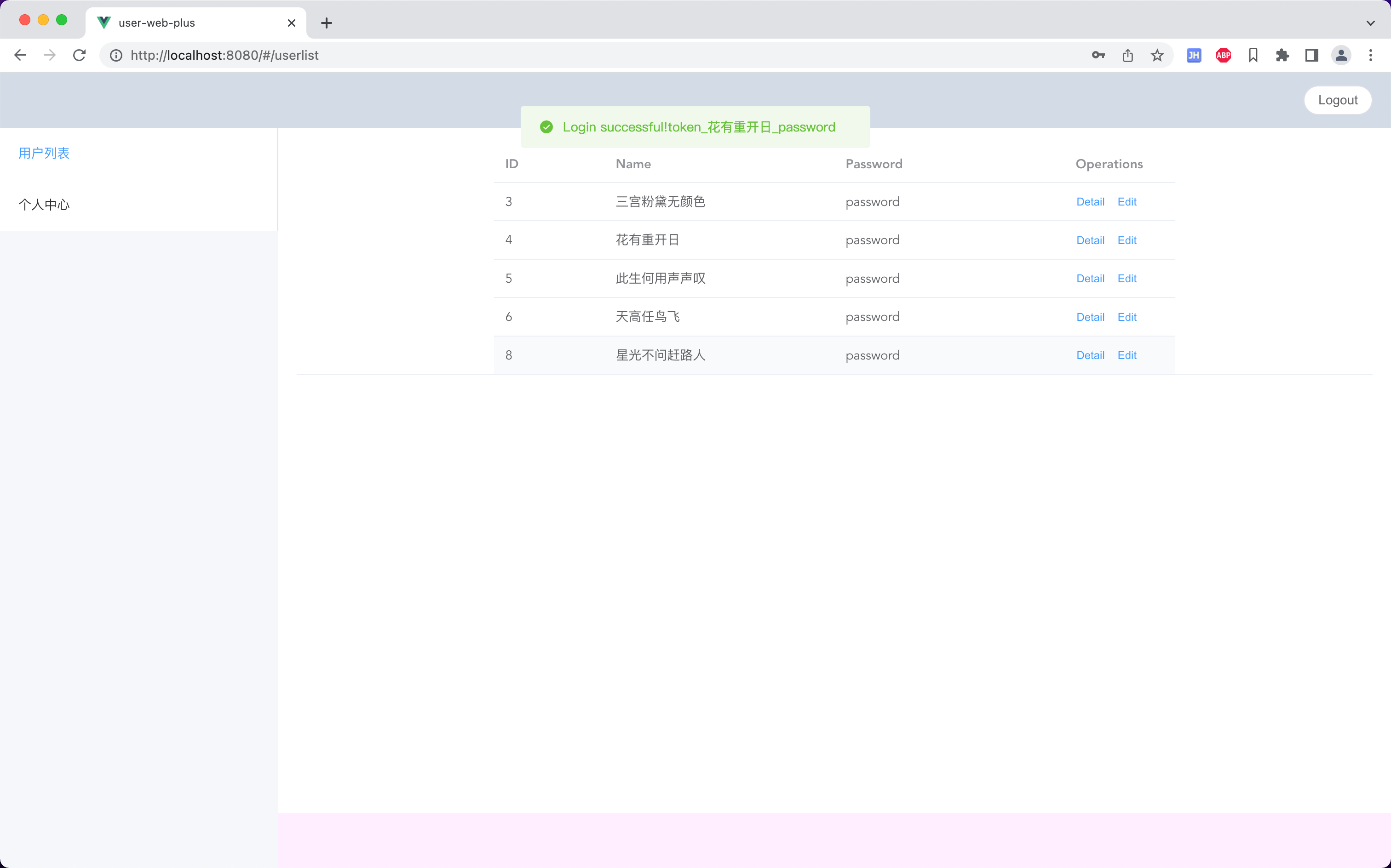Edit user 星光不问赶路人
1391x868 pixels.
1127,355
